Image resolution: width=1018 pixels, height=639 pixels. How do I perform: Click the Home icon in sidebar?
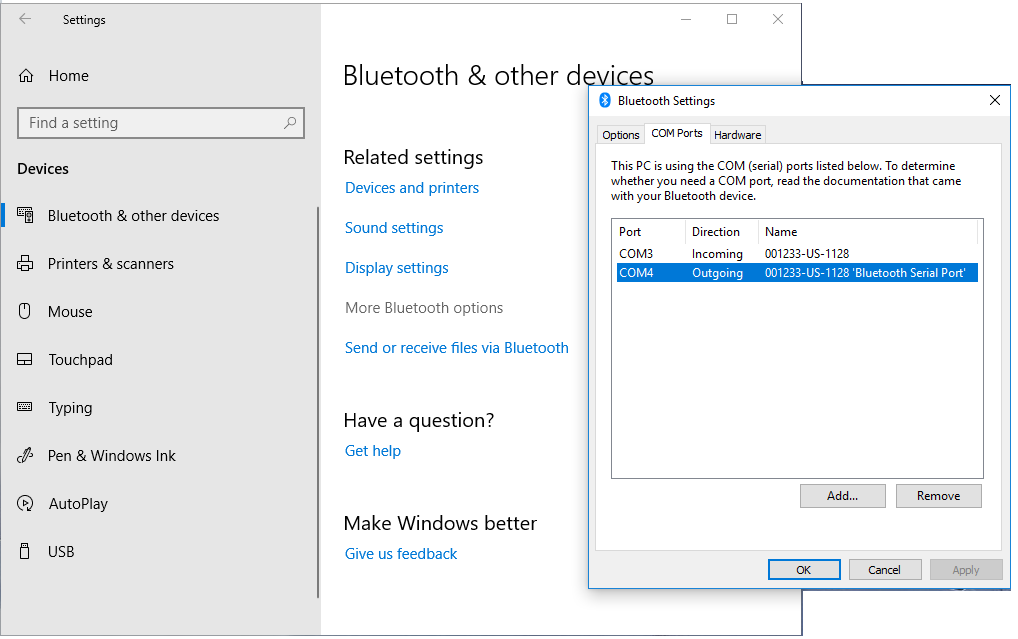pos(27,76)
